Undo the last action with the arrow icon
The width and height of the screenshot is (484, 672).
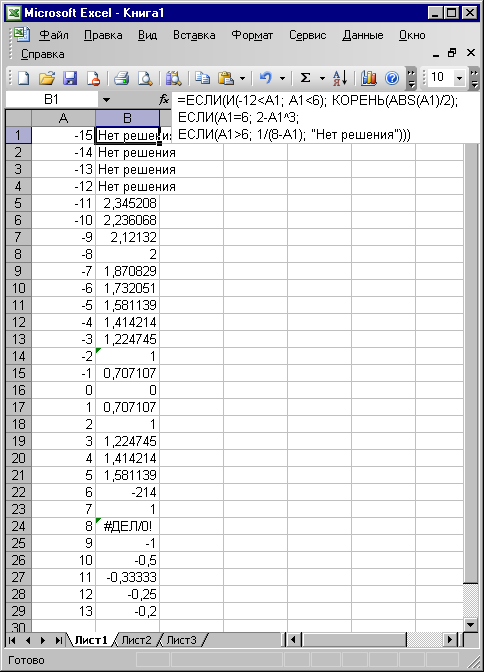[266, 78]
